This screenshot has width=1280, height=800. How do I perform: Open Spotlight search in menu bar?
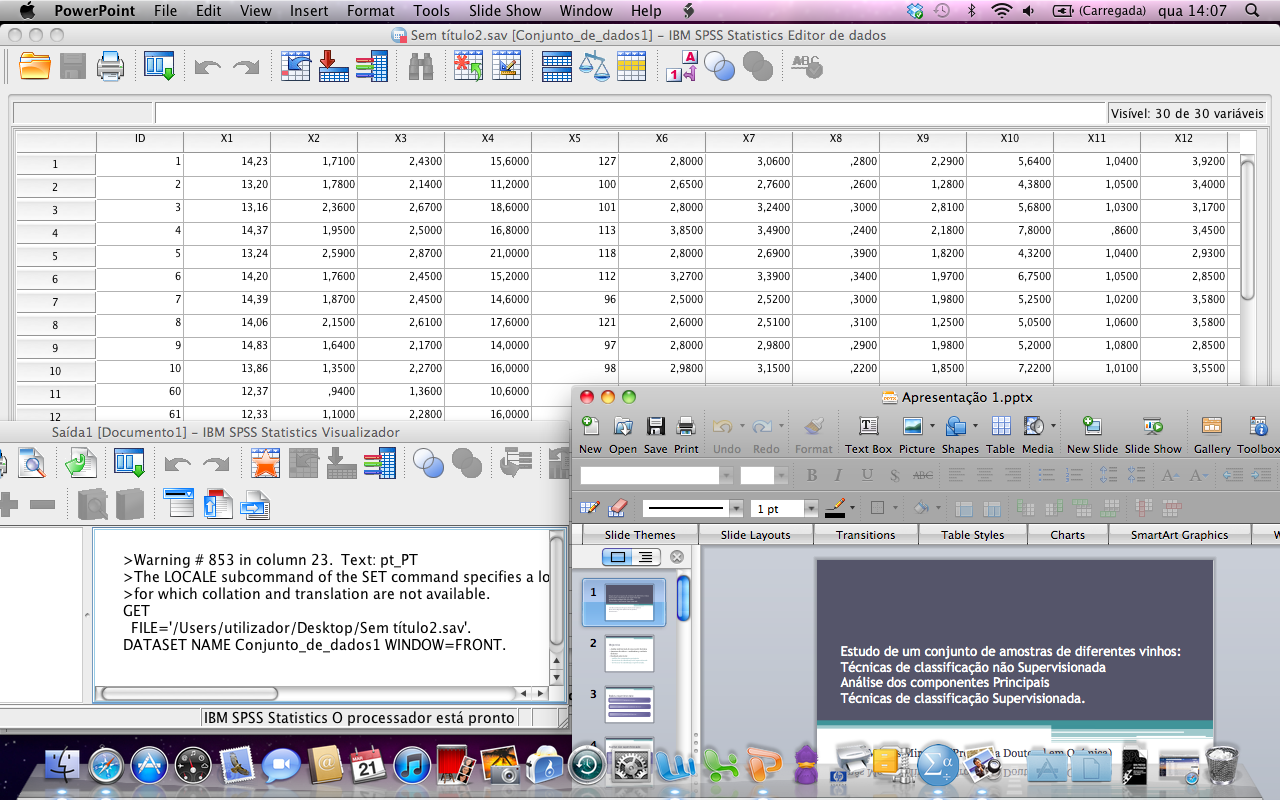pyautogui.click(x=1252, y=11)
